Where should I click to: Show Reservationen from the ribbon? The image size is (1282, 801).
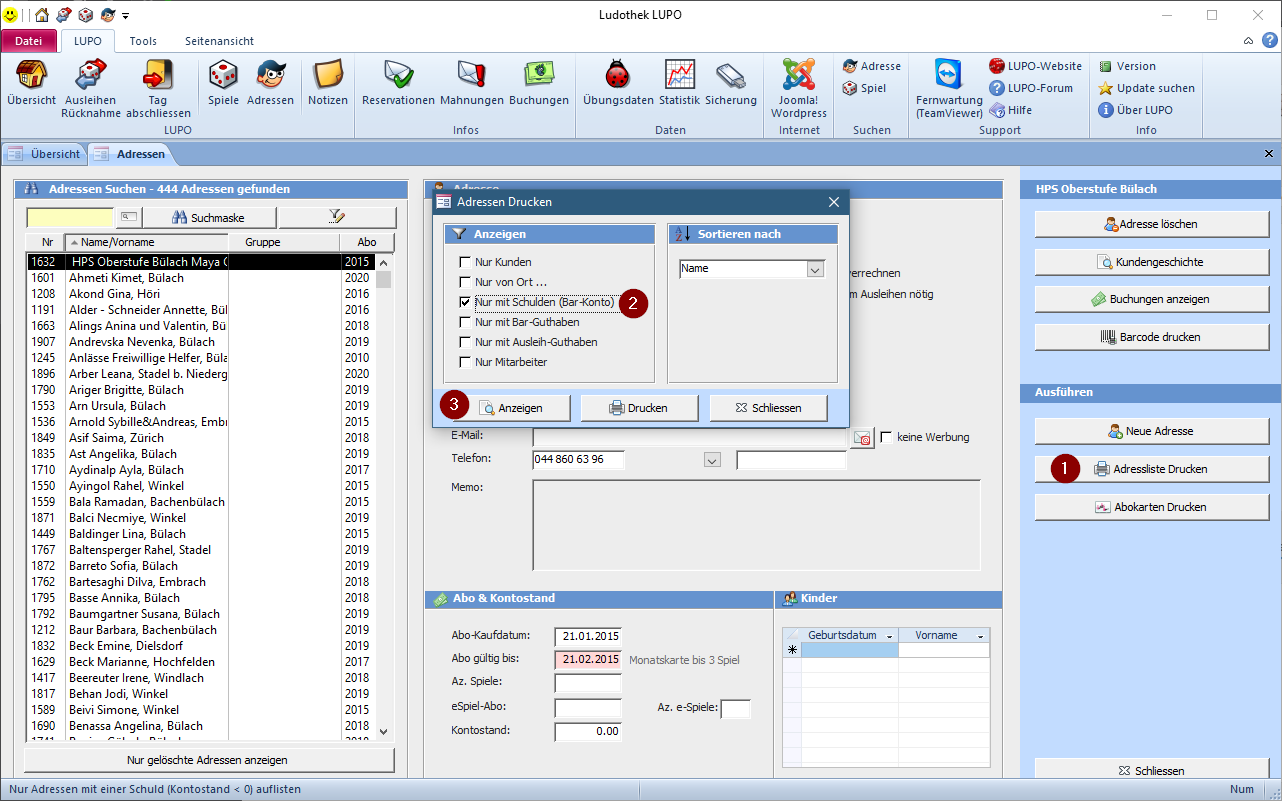click(x=398, y=83)
